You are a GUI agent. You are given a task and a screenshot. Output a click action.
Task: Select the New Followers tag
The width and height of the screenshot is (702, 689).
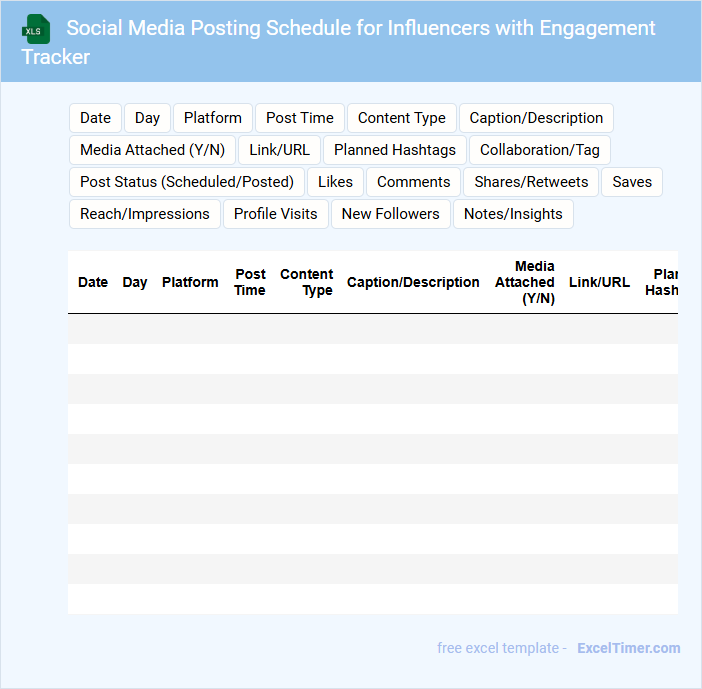390,214
